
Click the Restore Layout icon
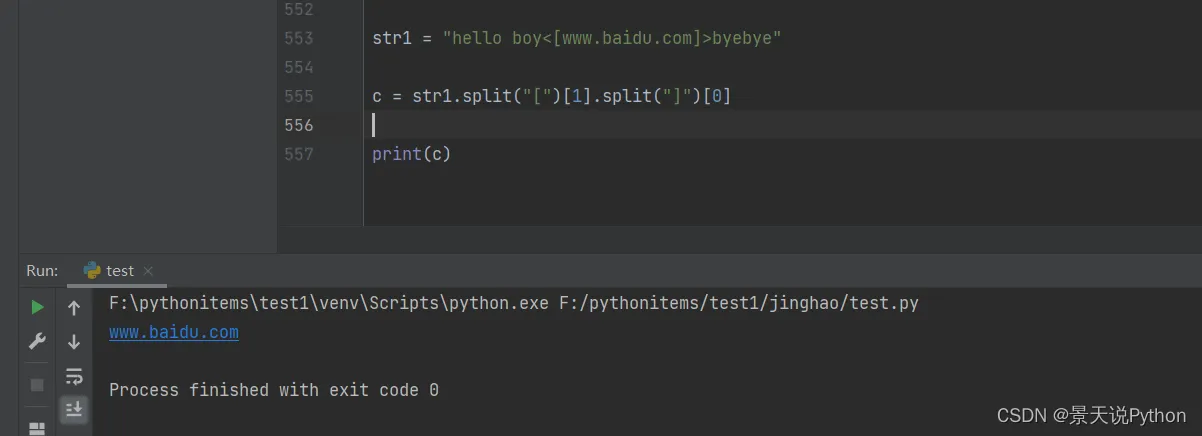37,428
